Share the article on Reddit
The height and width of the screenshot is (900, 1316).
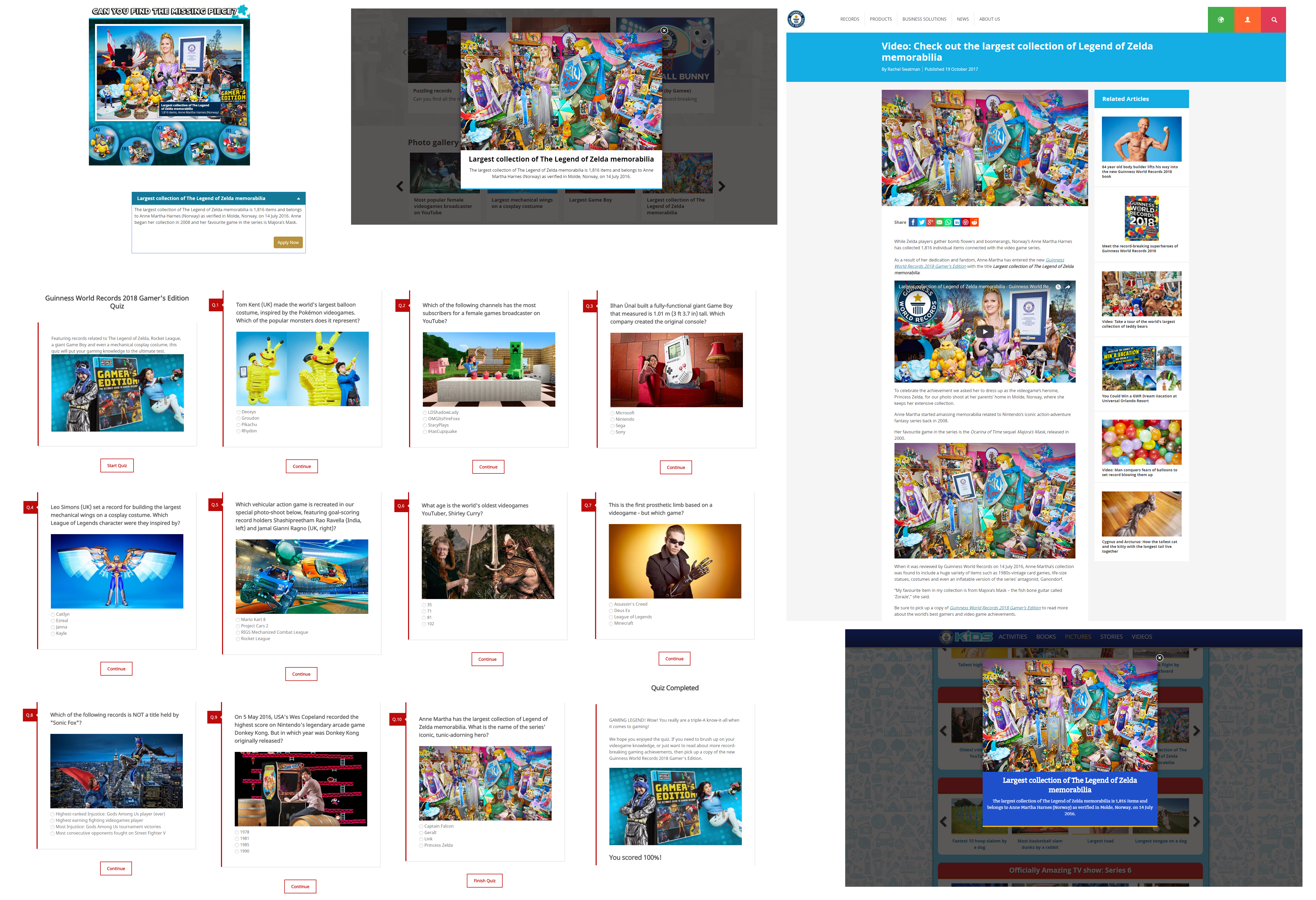point(974,223)
